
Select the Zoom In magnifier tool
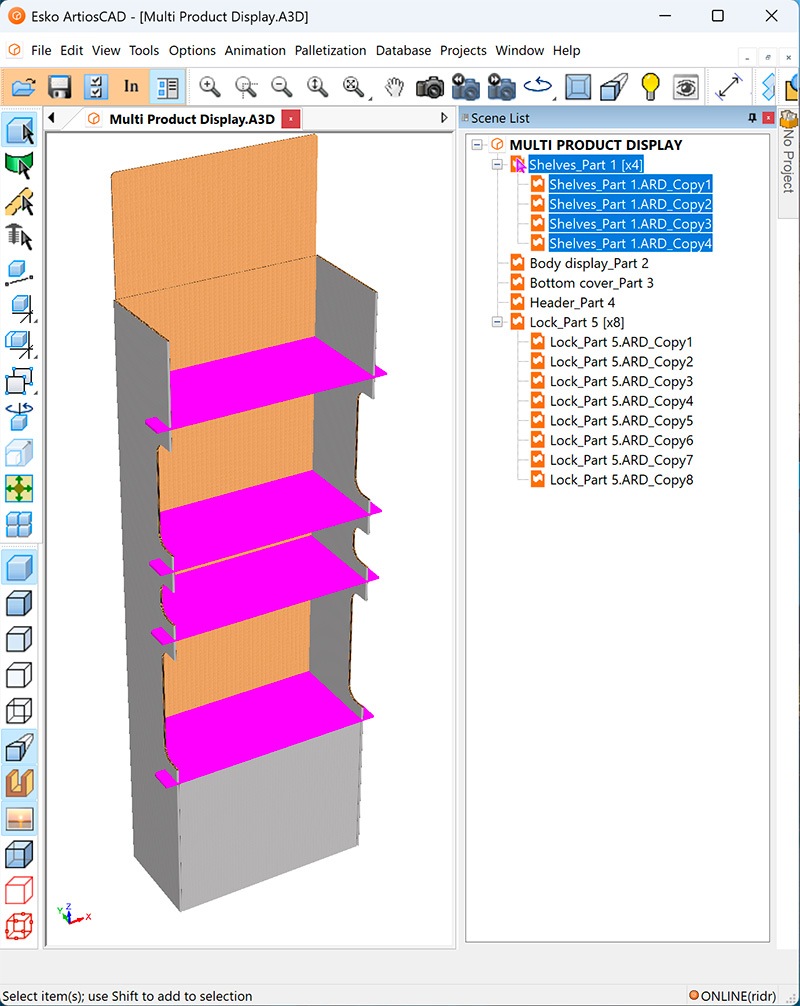click(210, 87)
